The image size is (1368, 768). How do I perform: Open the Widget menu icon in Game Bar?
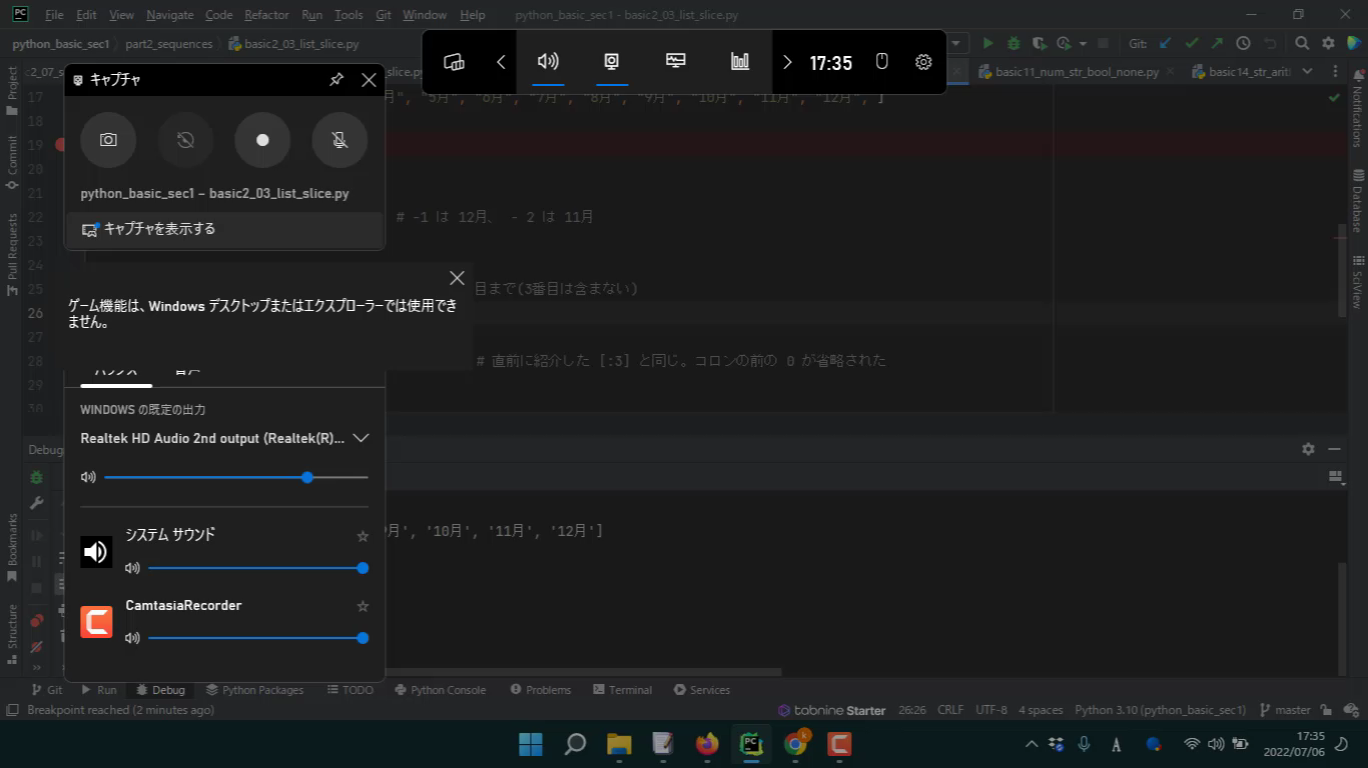(x=454, y=61)
